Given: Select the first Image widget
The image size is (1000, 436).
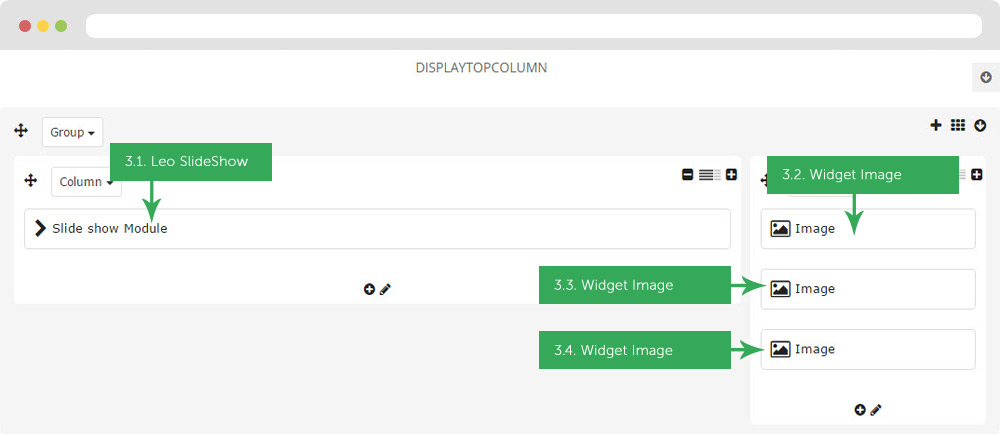Looking at the screenshot, I should point(867,228).
